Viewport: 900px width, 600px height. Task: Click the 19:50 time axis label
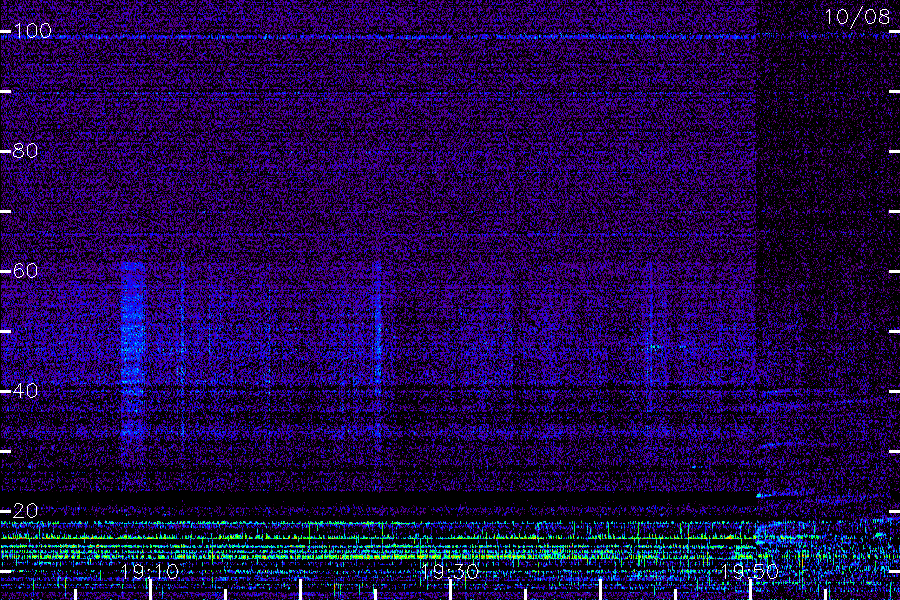(749, 571)
